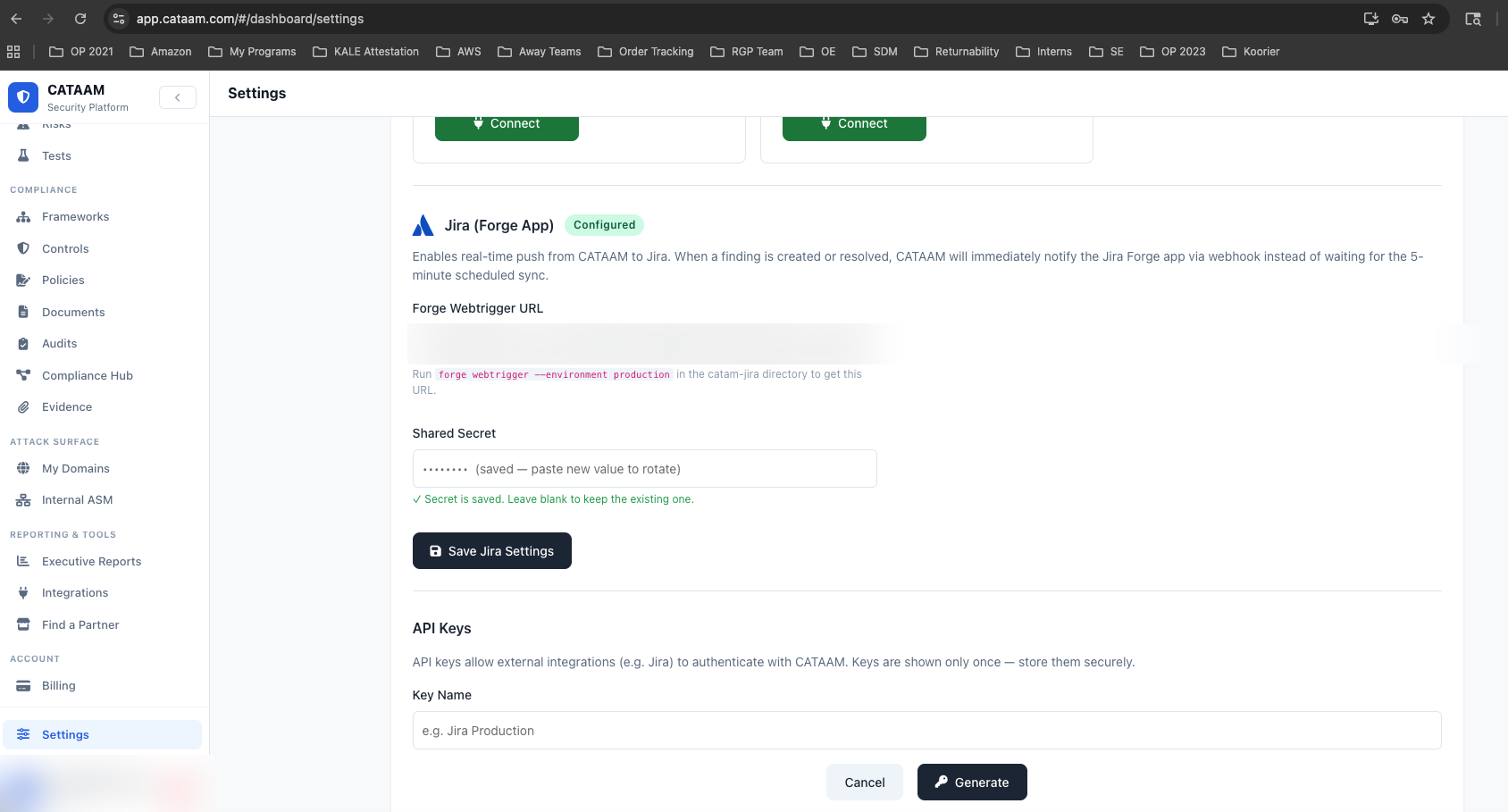
Task: Click the Jira Forge App logo
Action: [423, 225]
